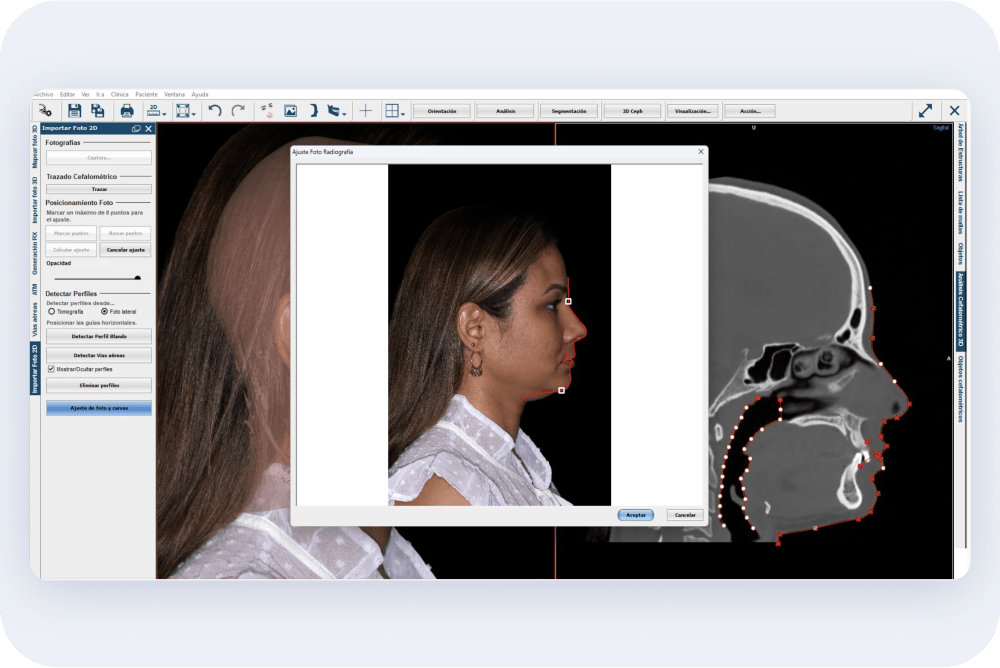Open the Paciente menu
Screen dimensions: 1000x668
pos(146,94)
